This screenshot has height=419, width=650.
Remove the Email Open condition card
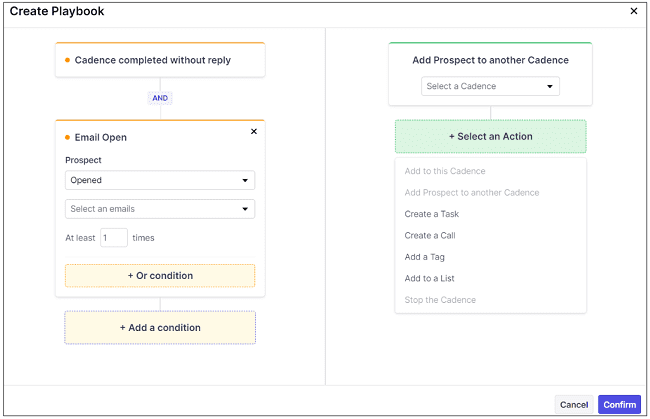253,131
